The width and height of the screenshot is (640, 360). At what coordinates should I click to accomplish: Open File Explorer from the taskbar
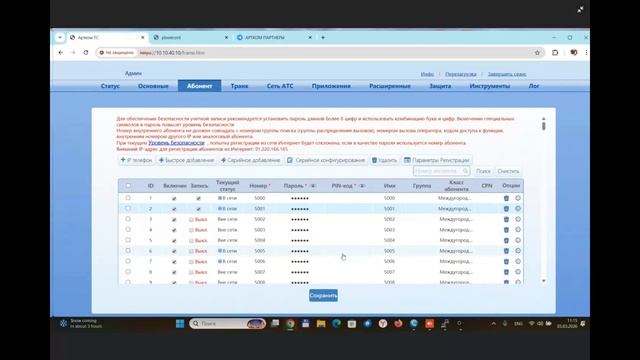pos(321,324)
